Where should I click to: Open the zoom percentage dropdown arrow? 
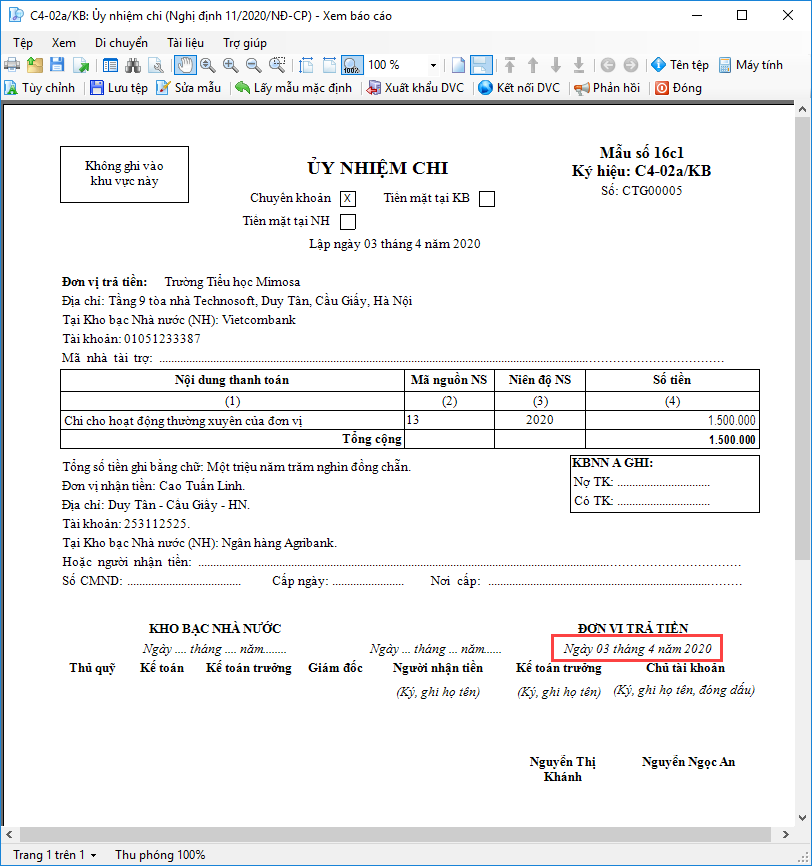point(434,65)
